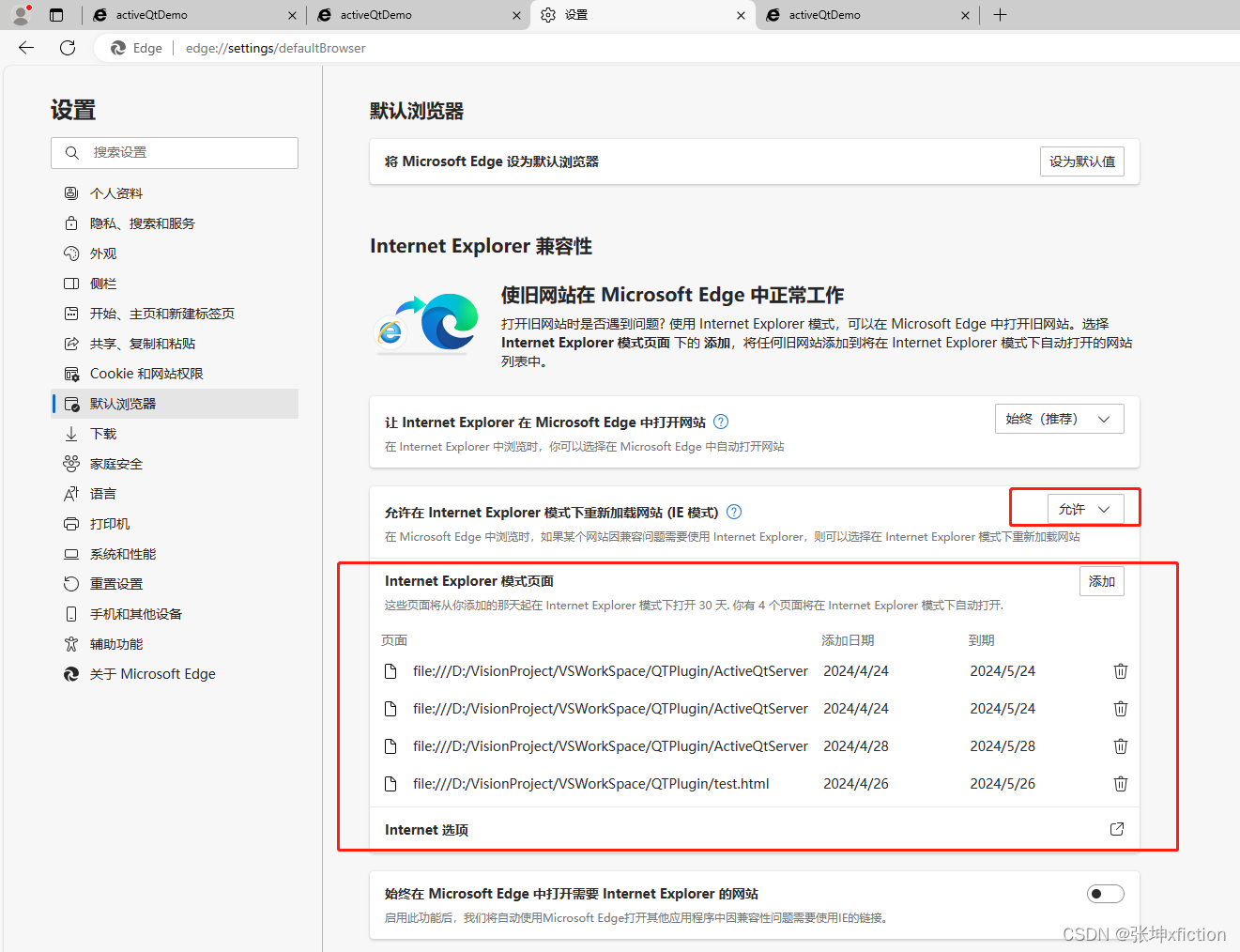Open 家庭安全 settings section
The width and height of the screenshot is (1240, 952).
tap(175, 464)
